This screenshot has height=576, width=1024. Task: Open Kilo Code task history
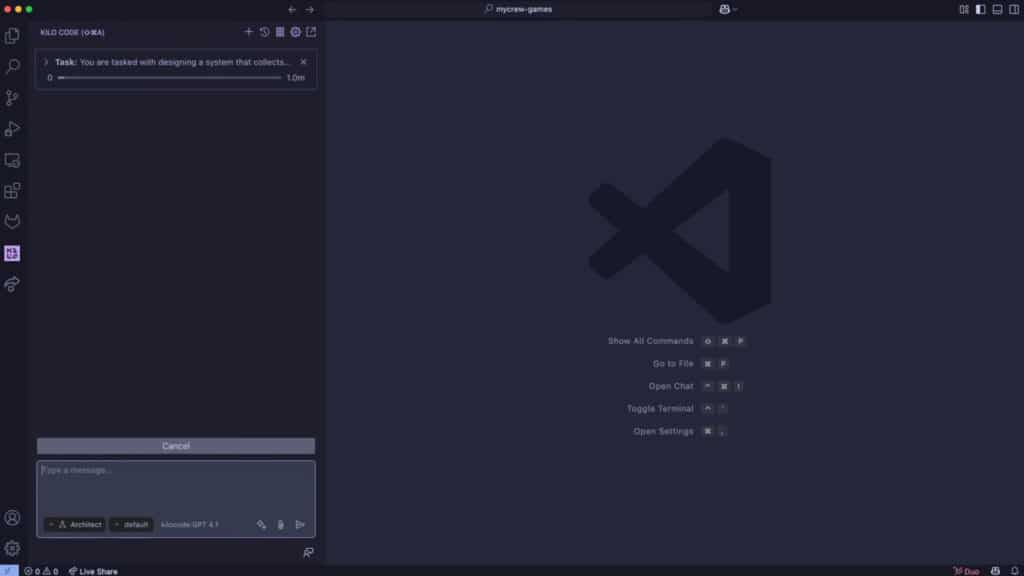click(264, 32)
